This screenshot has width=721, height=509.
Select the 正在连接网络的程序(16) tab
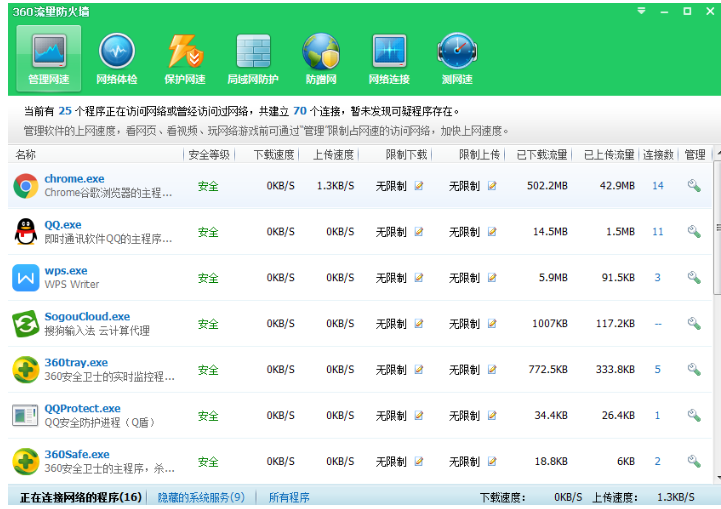click(81, 497)
